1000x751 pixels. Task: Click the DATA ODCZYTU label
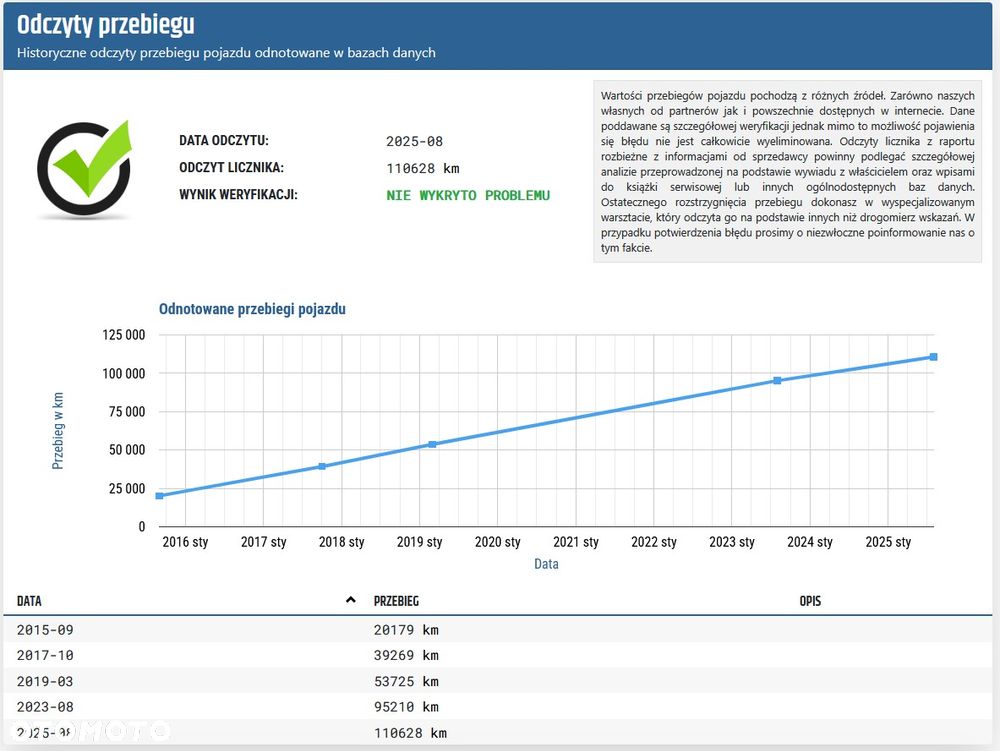(x=224, y=140)
